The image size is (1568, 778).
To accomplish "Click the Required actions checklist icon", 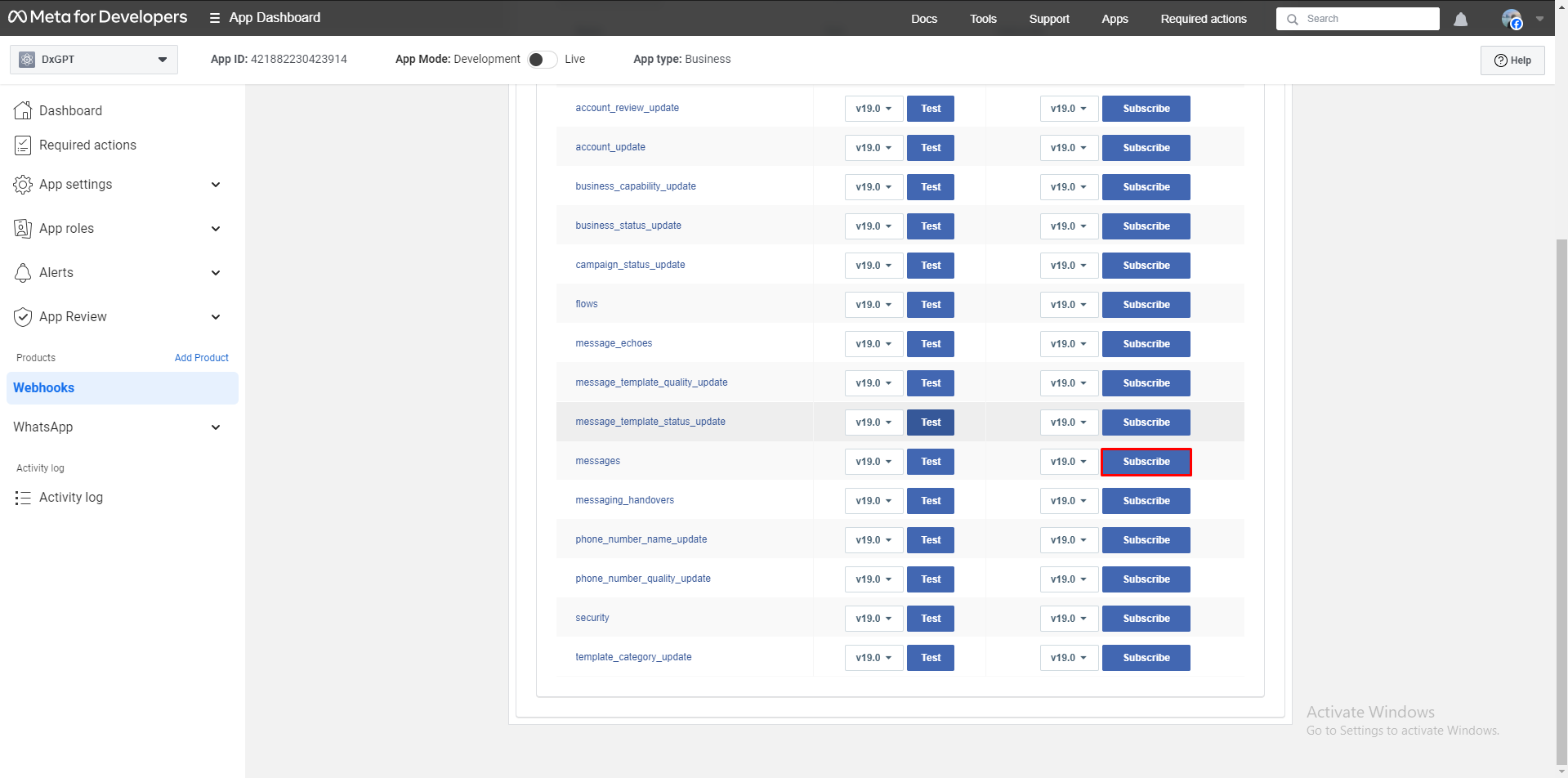I will [x=23, y=145].
